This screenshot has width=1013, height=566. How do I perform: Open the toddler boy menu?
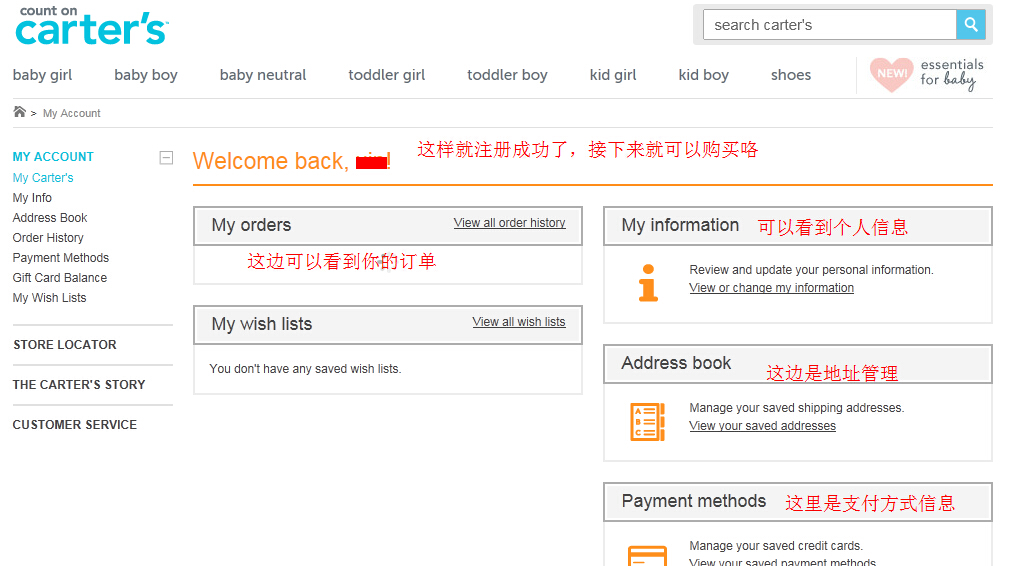point(507,75)
